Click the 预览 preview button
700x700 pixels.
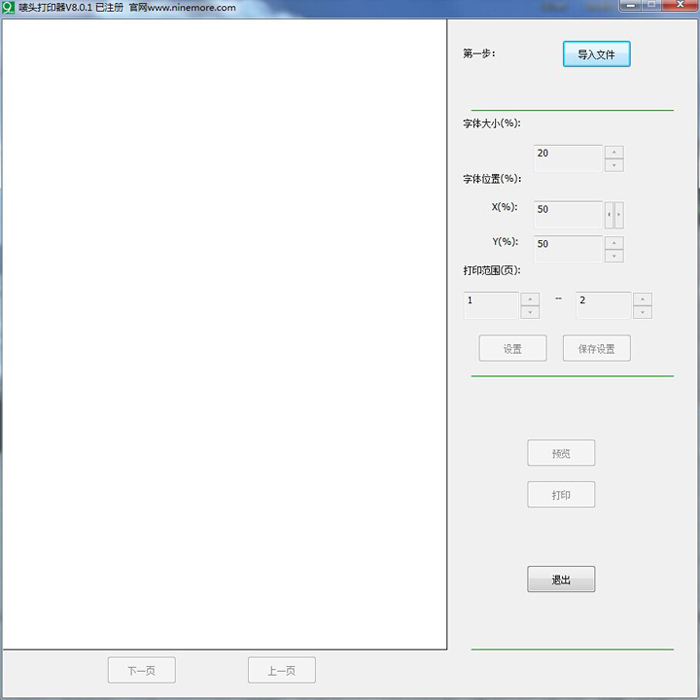[561, 453]
